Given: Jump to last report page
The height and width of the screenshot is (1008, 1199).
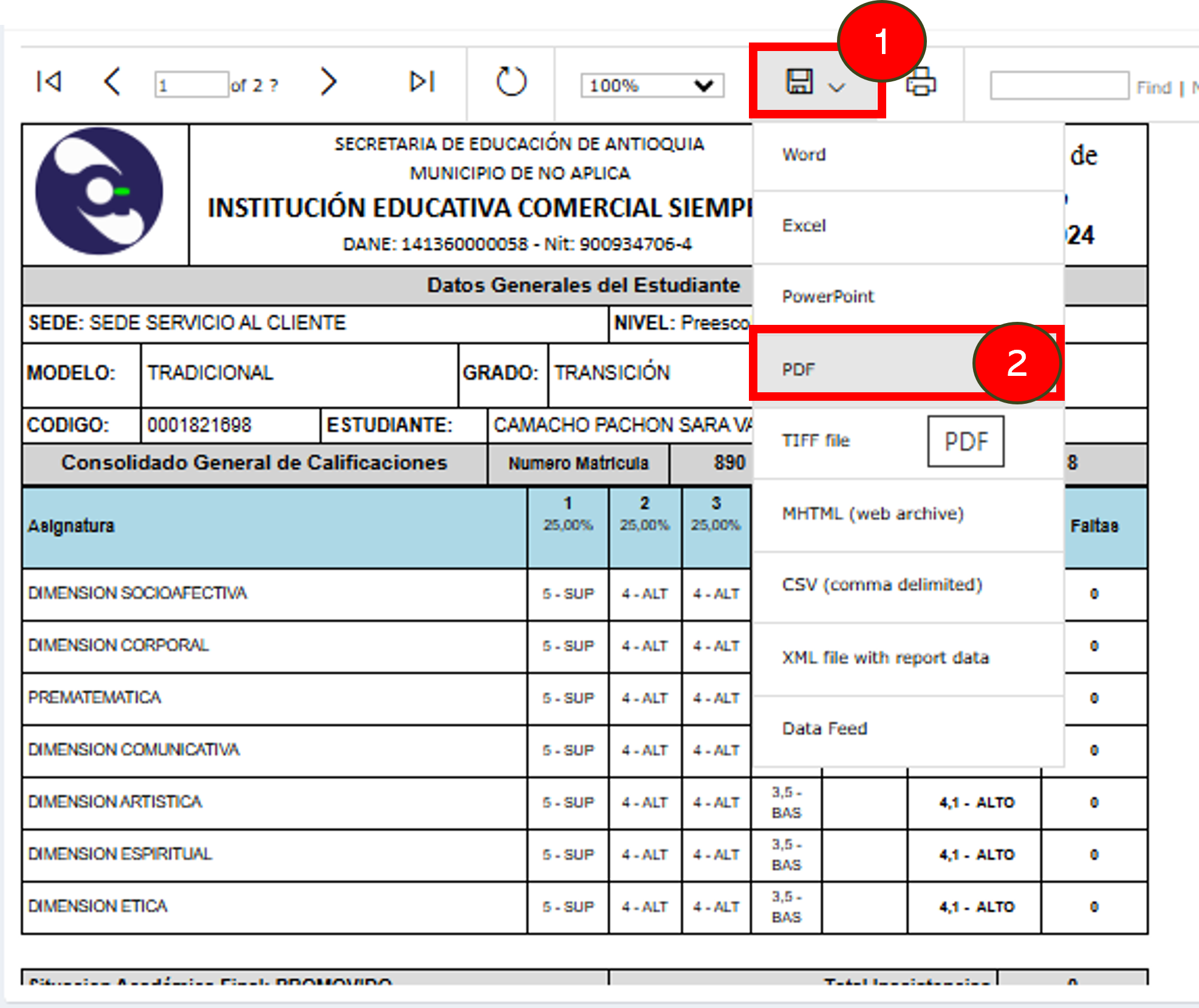Looking at the screenshot, I should (x=422, y=82).
